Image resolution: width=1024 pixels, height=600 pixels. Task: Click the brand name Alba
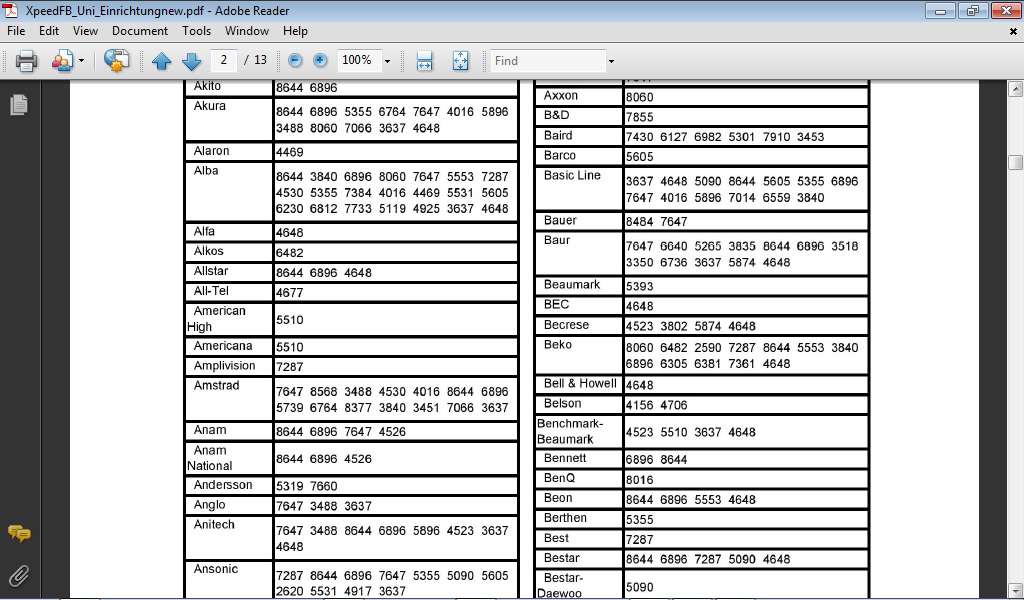pyautogui.click(x=206, y=171)
